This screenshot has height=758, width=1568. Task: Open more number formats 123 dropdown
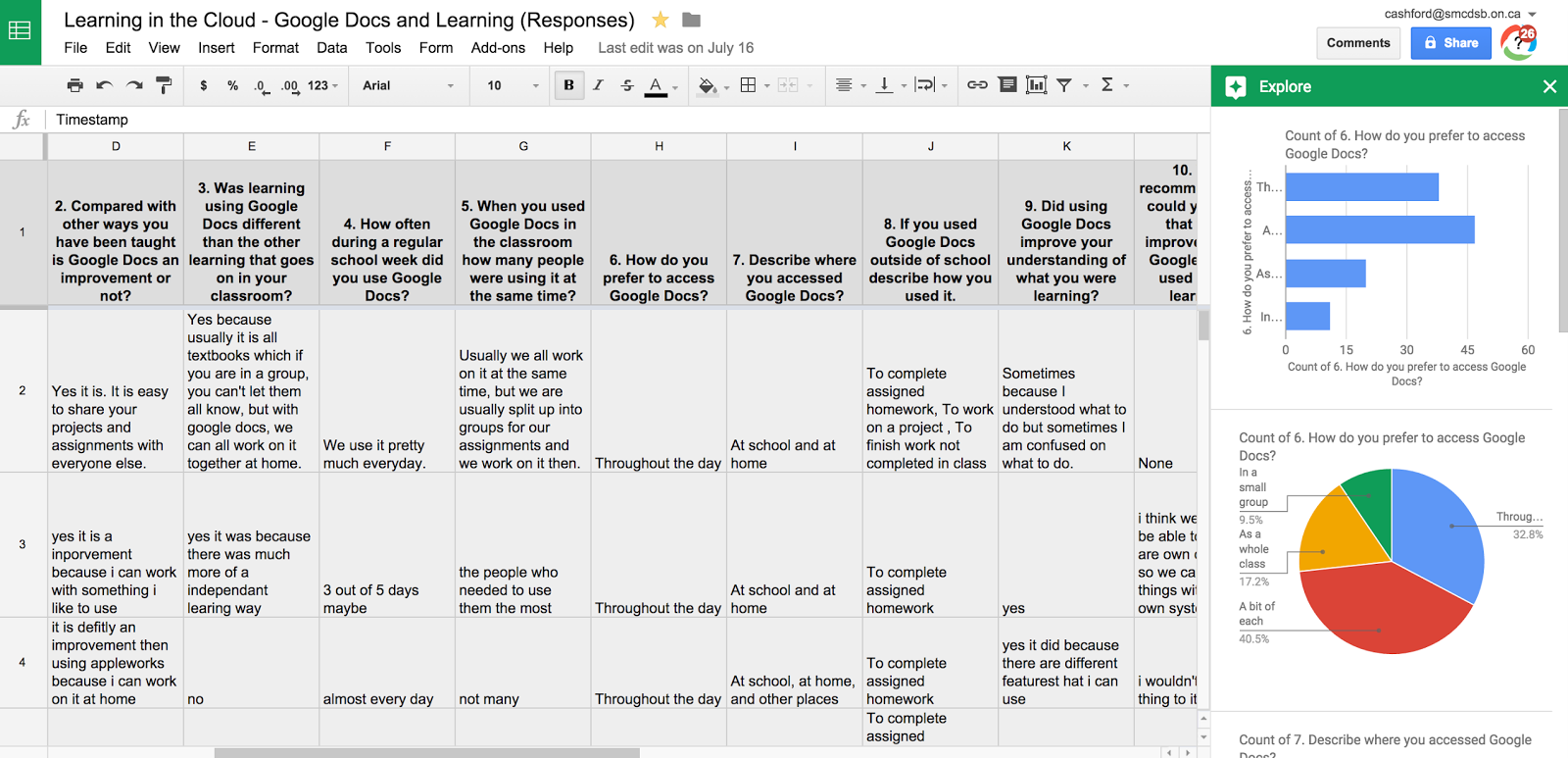pos(322,85)
